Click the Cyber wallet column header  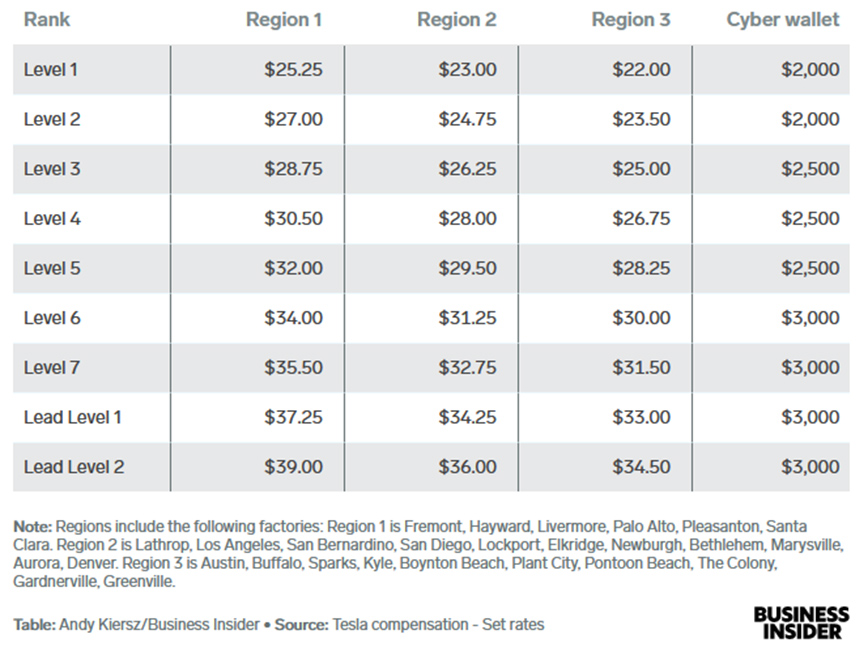(783, 20)
